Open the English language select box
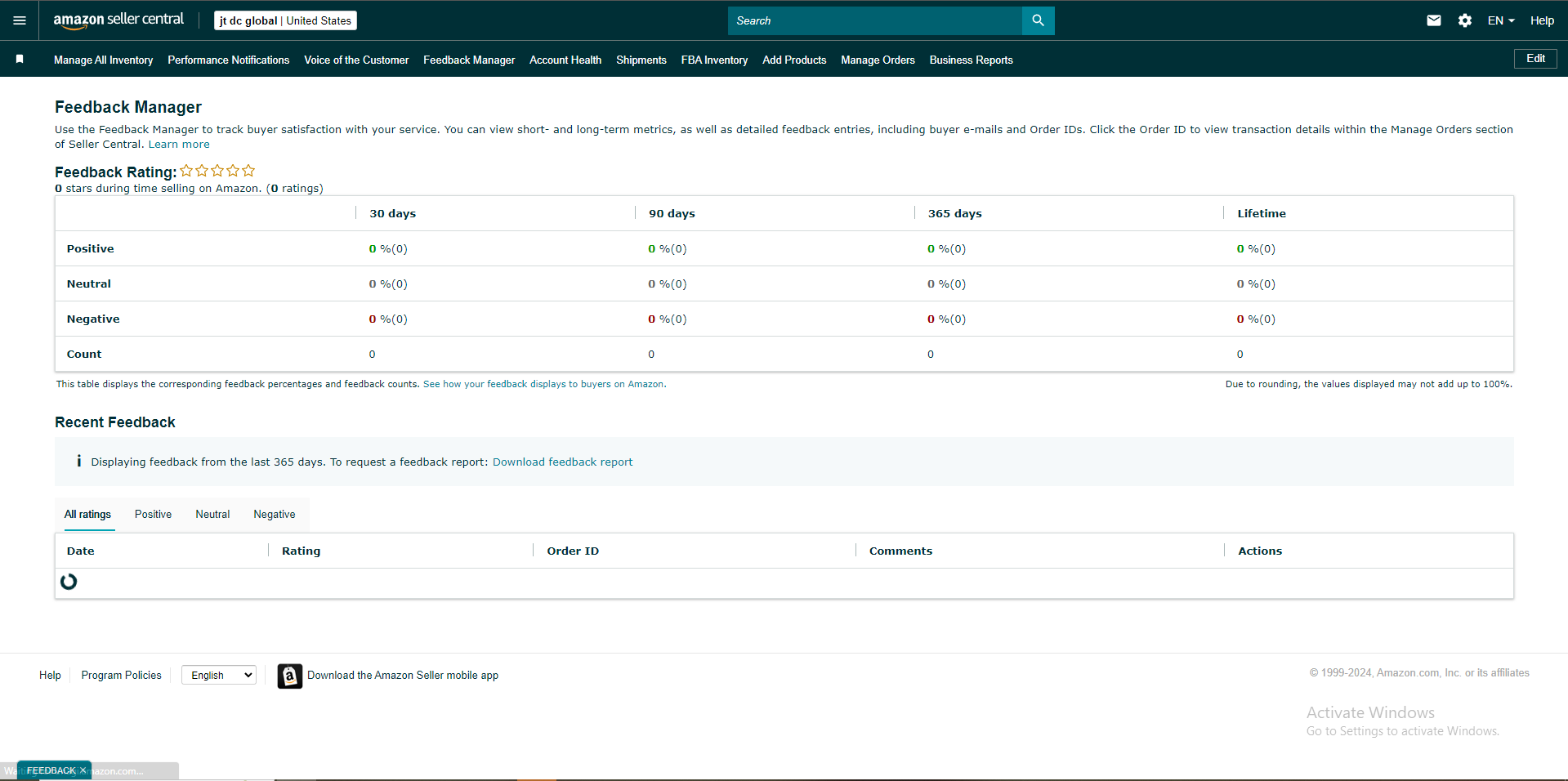This screenshot has width=1568, height=781. click(219, 675)
